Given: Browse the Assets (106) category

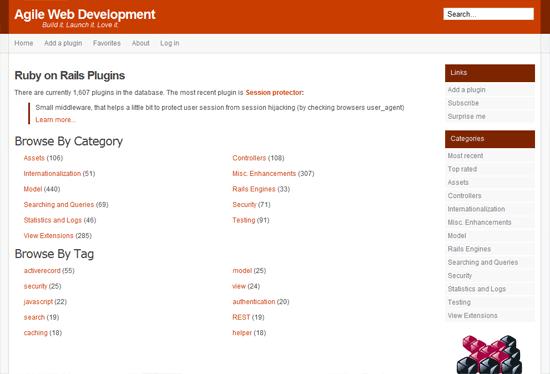Looking at the screenshot, I should point(34,158).
